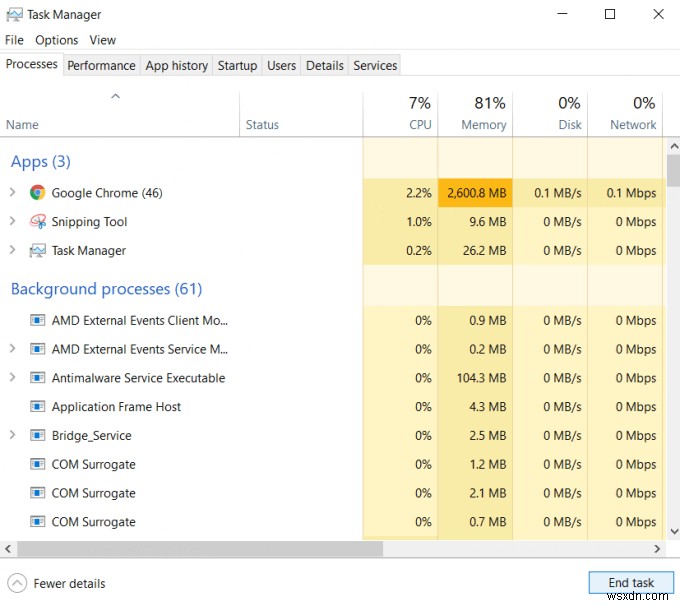680x606 pixels.
Task: Switch to the Services tab
Action: click(x=375, y=66)
